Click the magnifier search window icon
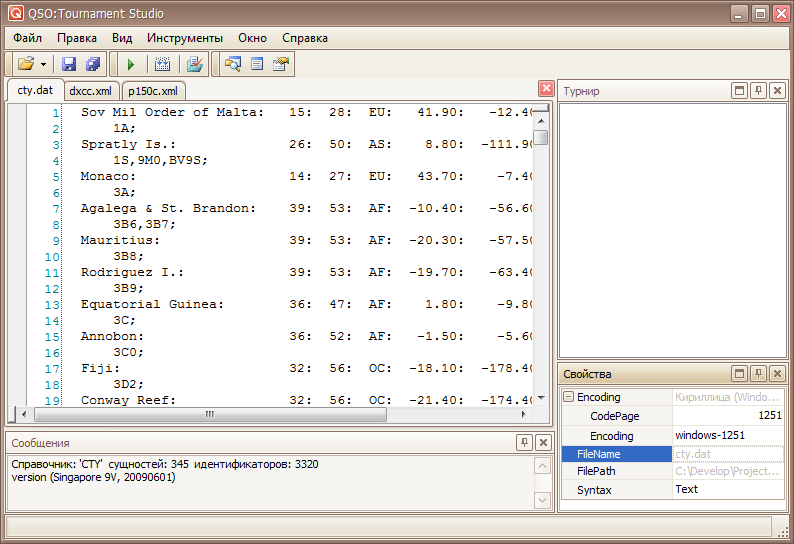794x544 pixels. pos(233,64)
